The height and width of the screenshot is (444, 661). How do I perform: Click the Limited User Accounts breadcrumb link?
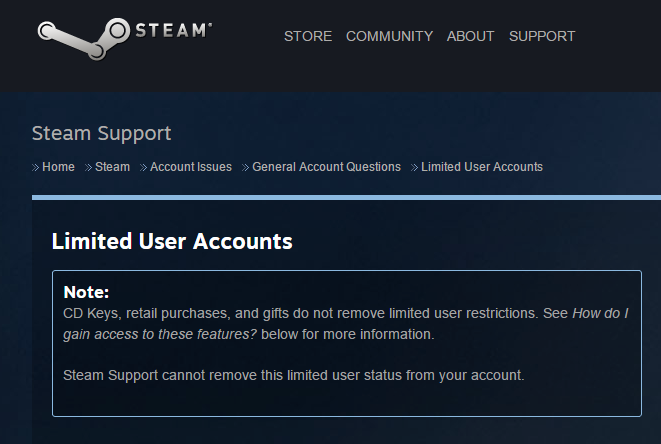482,167
